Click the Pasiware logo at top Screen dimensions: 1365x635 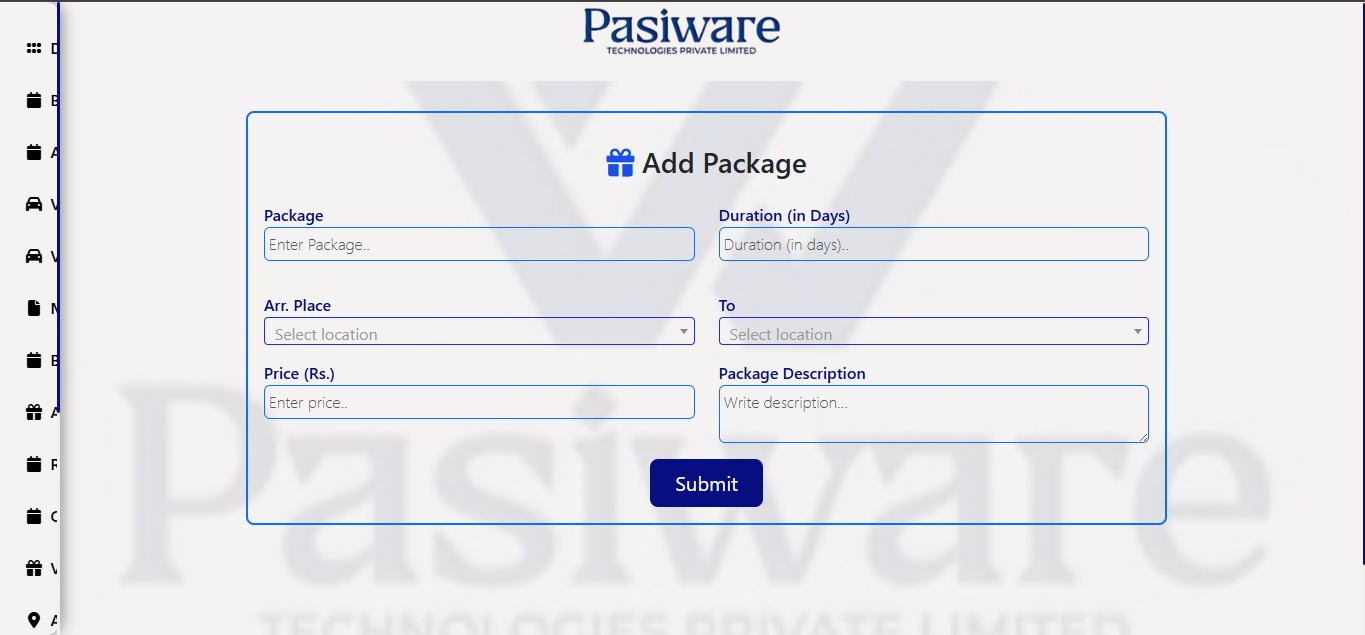click(681, 30)
